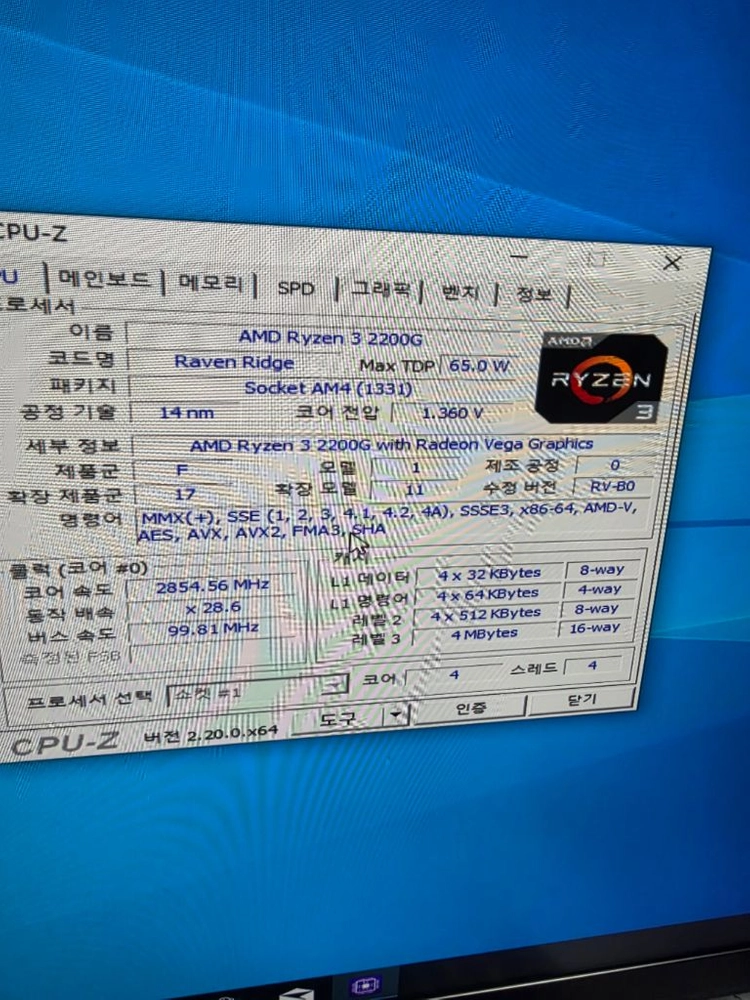Switch to the 벤치 tab

459,293
